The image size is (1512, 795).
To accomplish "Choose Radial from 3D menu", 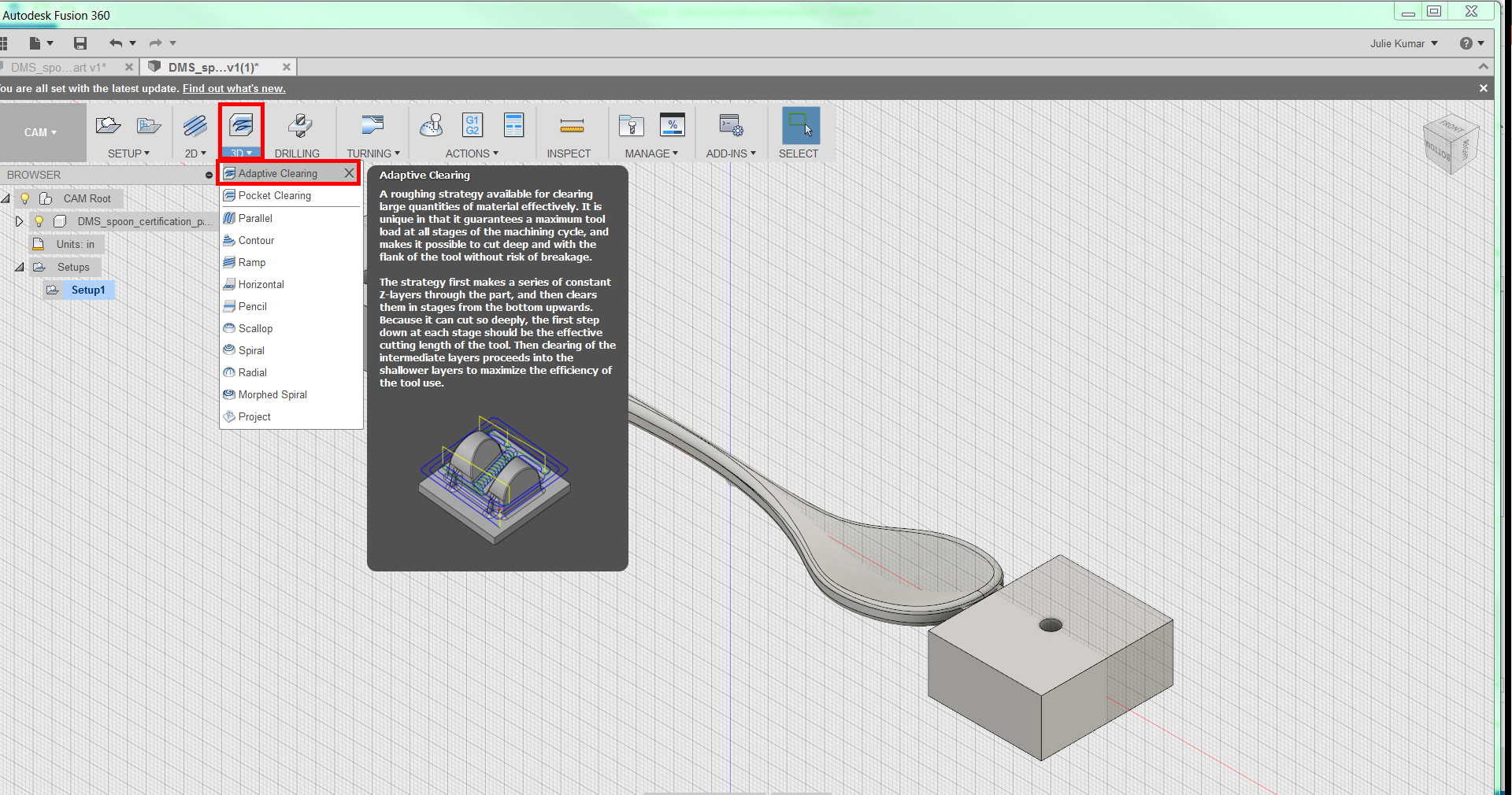I will point(291,372).
